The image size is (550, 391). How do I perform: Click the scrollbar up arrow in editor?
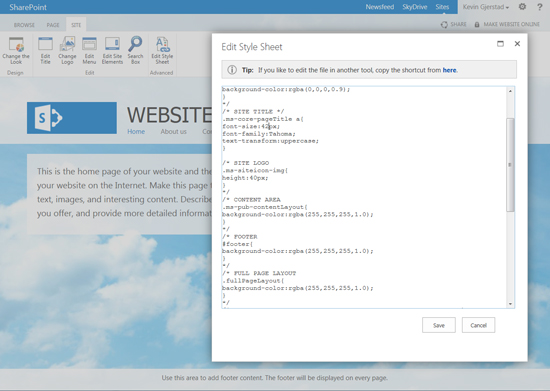[x=510, y=91]
